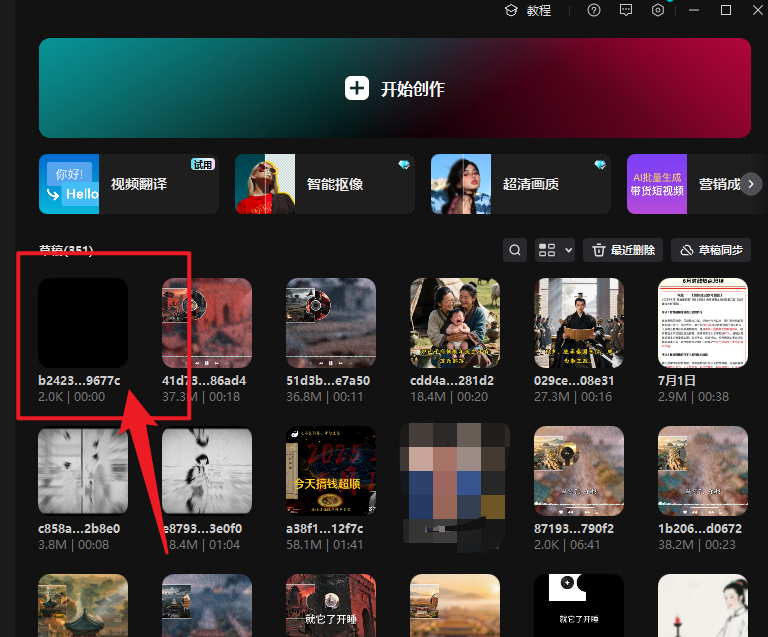Viewport: 768px width, 637px height.
Task: Open draft a38f1...12f7c thumbnail
Action: (331, 470)
